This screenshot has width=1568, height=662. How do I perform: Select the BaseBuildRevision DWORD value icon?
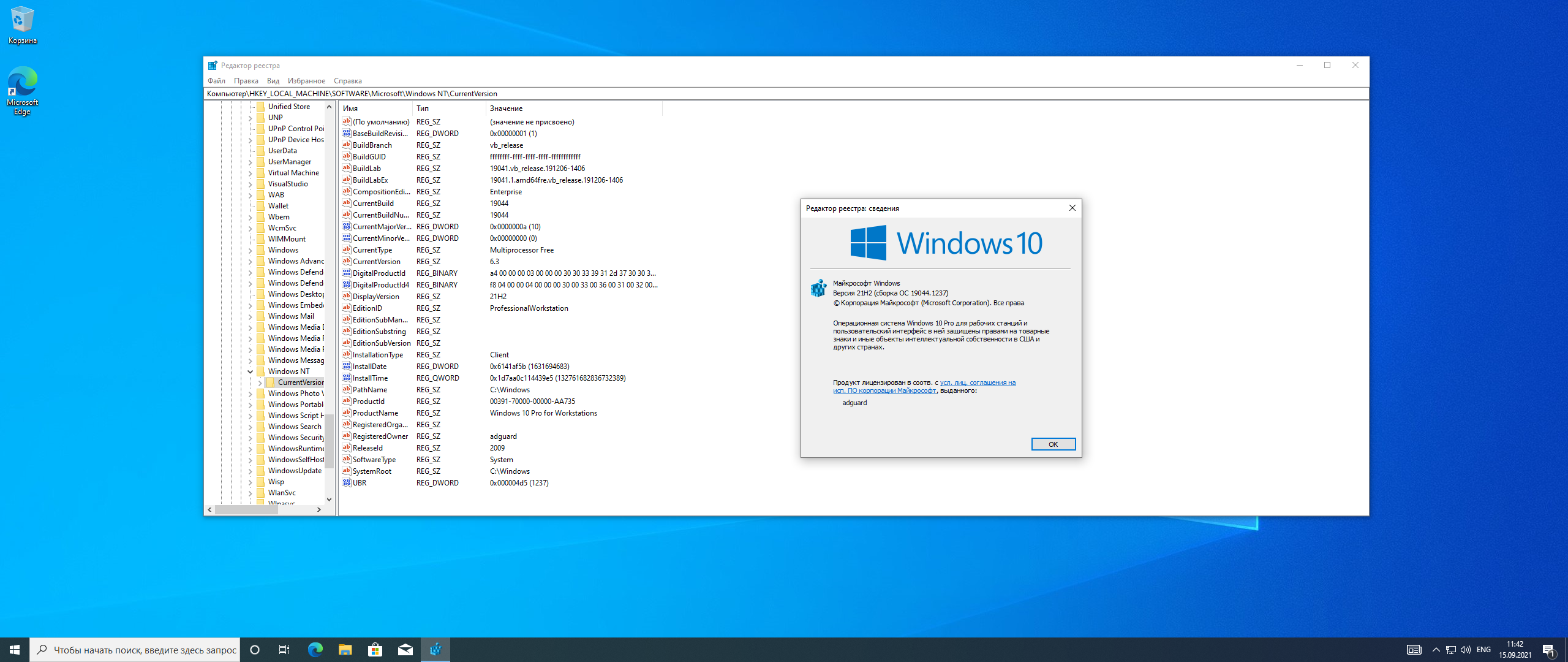click(347, 133)
